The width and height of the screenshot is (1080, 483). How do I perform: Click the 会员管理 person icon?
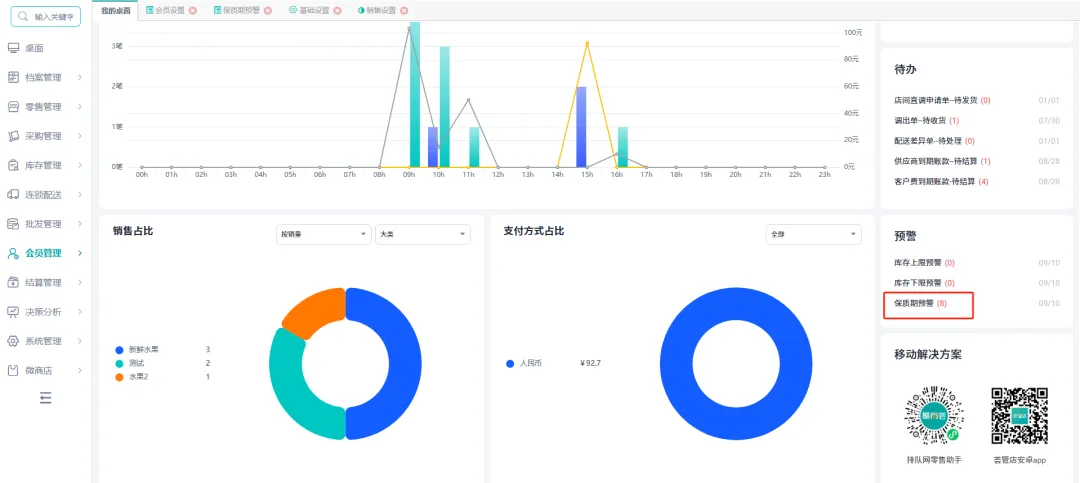13,253
